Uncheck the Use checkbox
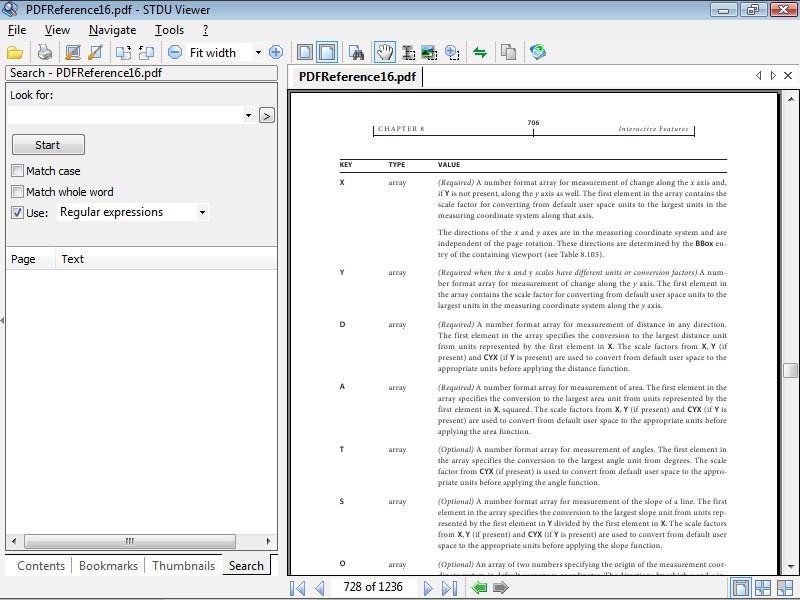Viewport: 800px width, 600px height. pos(18,212)
